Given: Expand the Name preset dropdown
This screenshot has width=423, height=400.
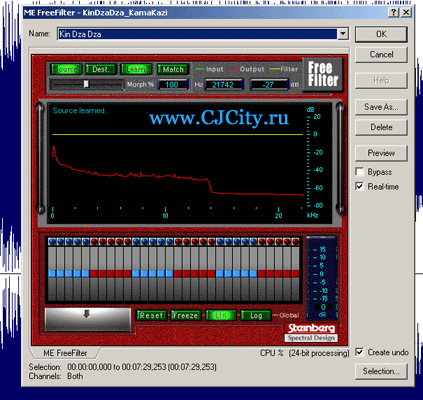Looking at the screenshot, I should tap(343, 34).
